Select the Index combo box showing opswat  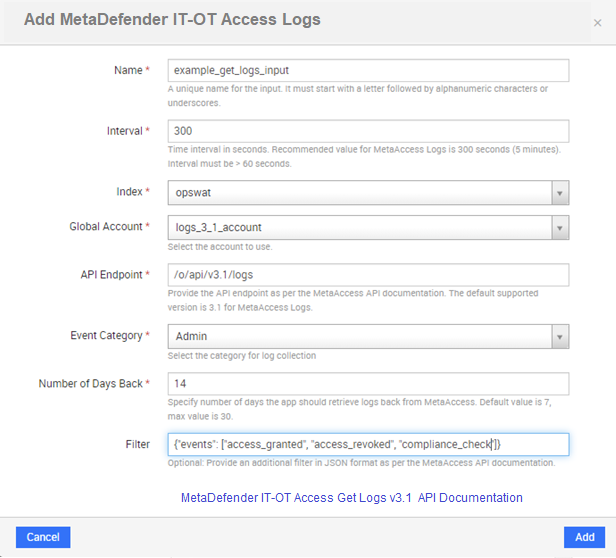(x=368, y=193)
